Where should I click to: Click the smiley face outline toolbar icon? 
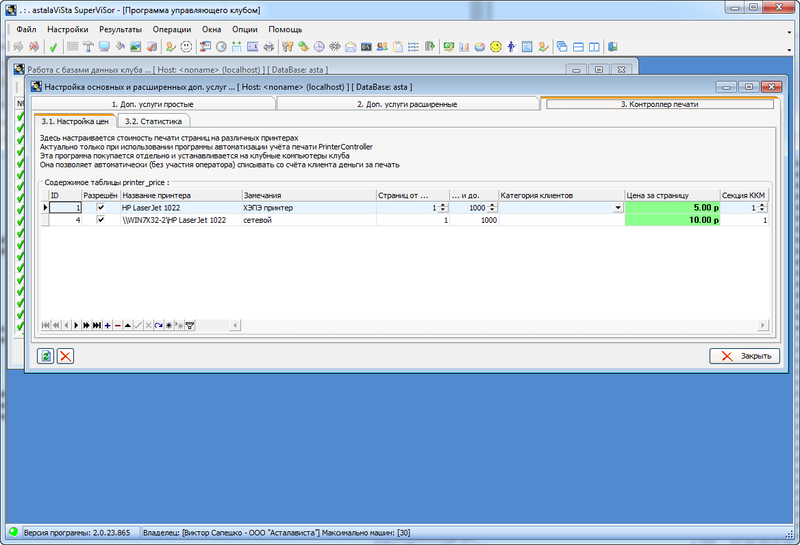point(187,47)
